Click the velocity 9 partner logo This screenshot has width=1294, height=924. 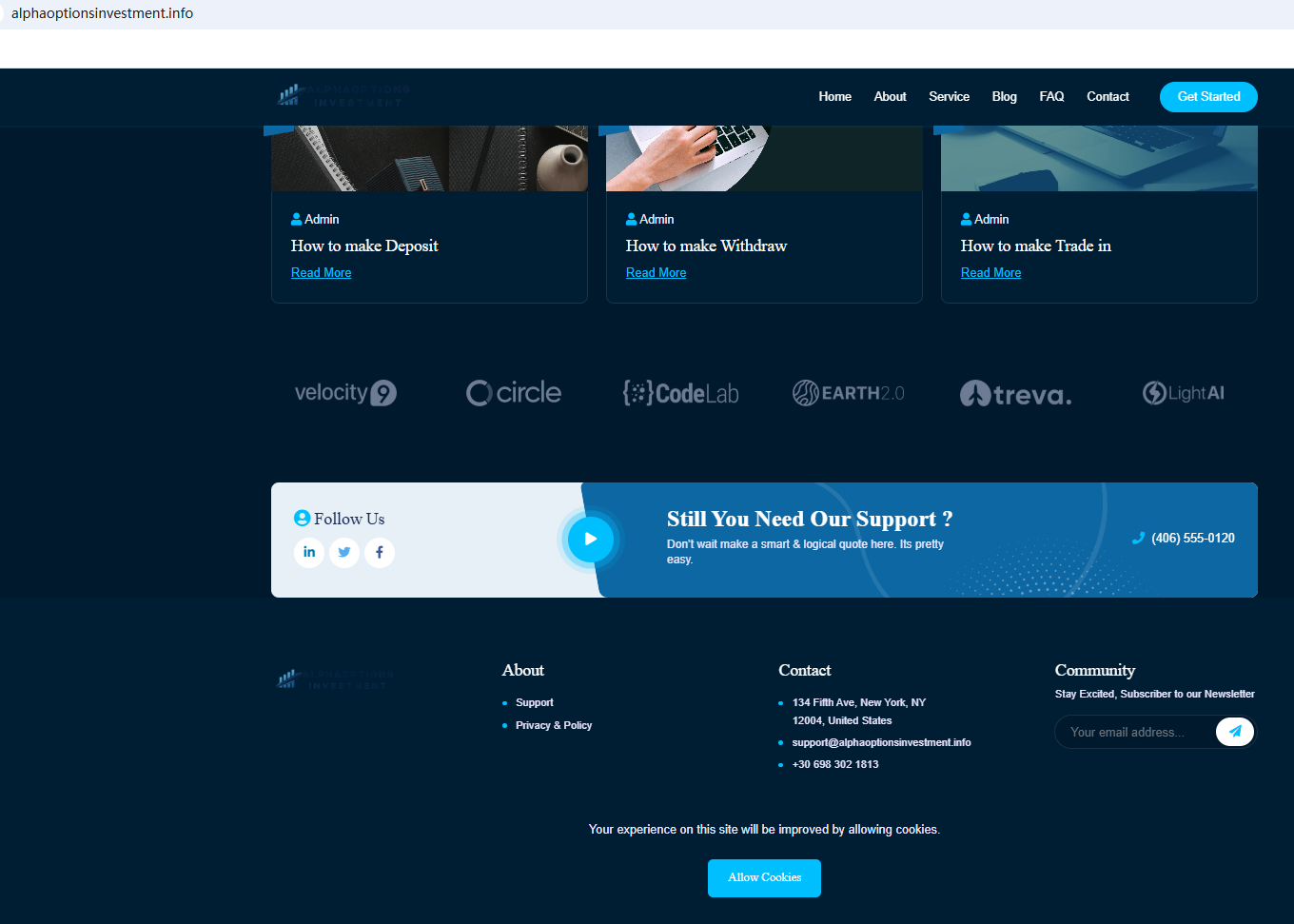[345, 393]
